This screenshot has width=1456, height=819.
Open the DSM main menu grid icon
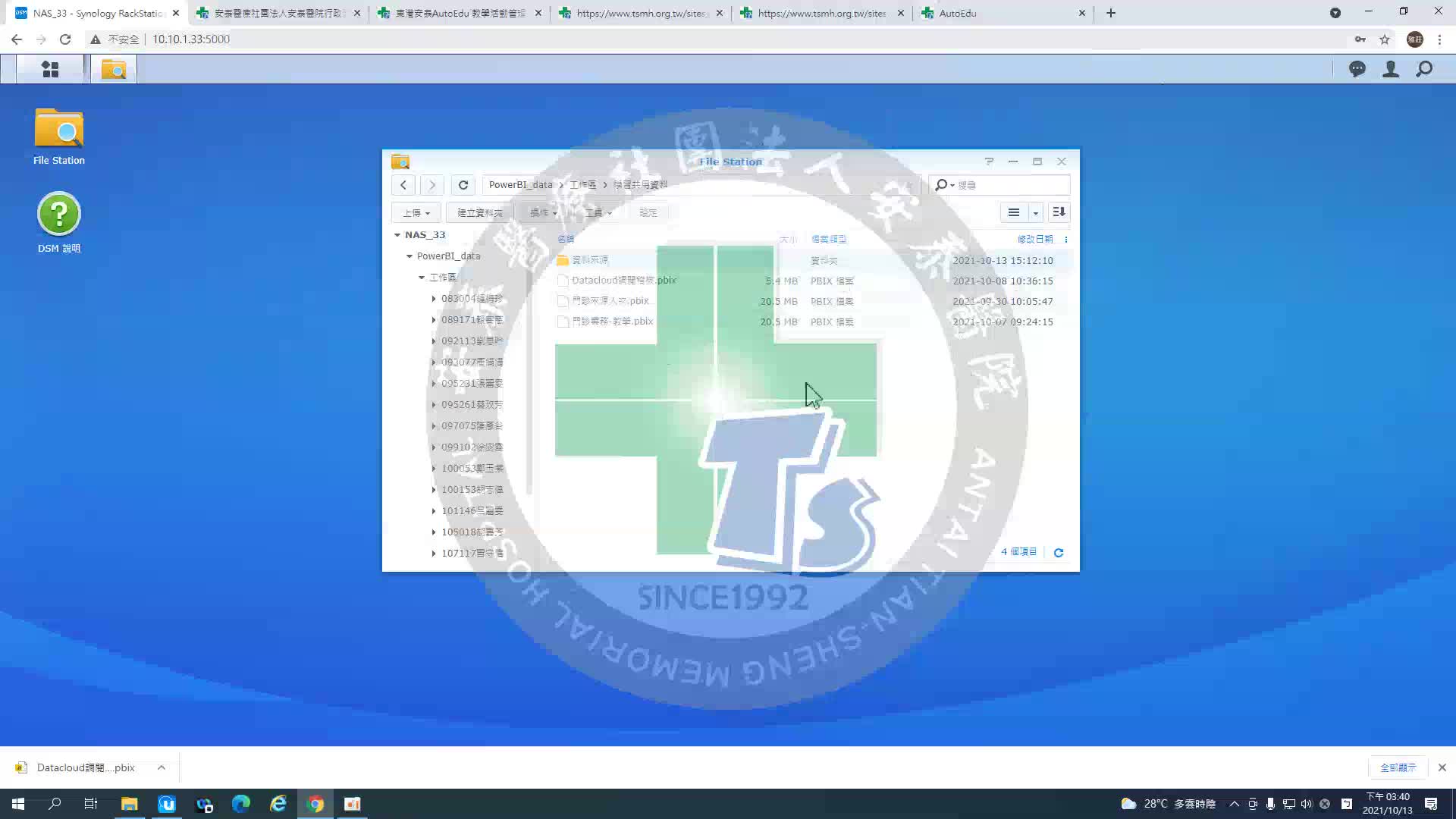tap(50, 69)
